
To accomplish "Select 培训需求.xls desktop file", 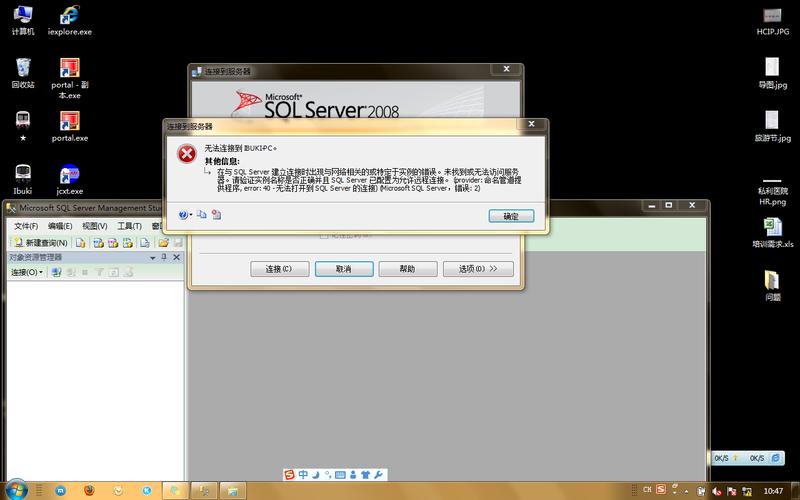I will [772, 233].
